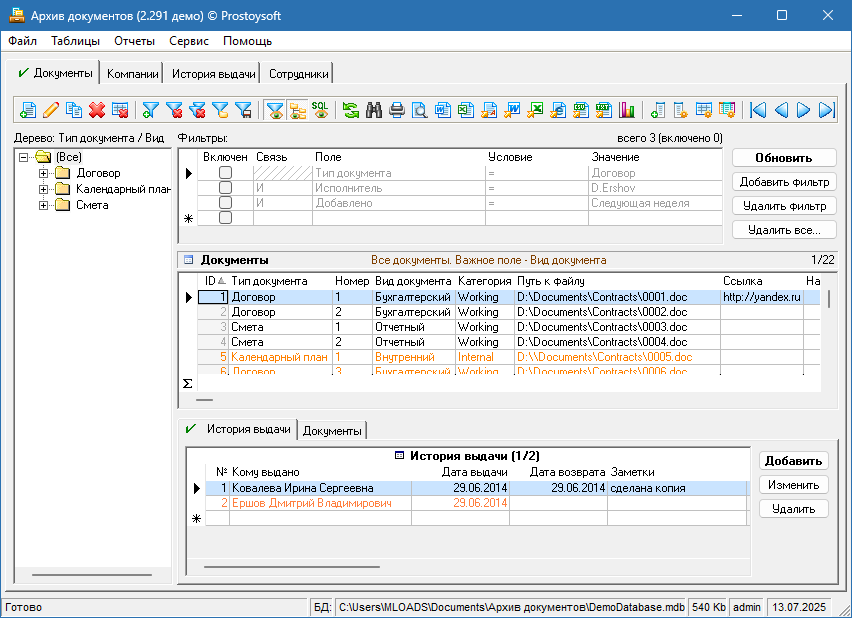852x618 pixels.
Task: Open the Файл menu
Action: tap(22, 41)
